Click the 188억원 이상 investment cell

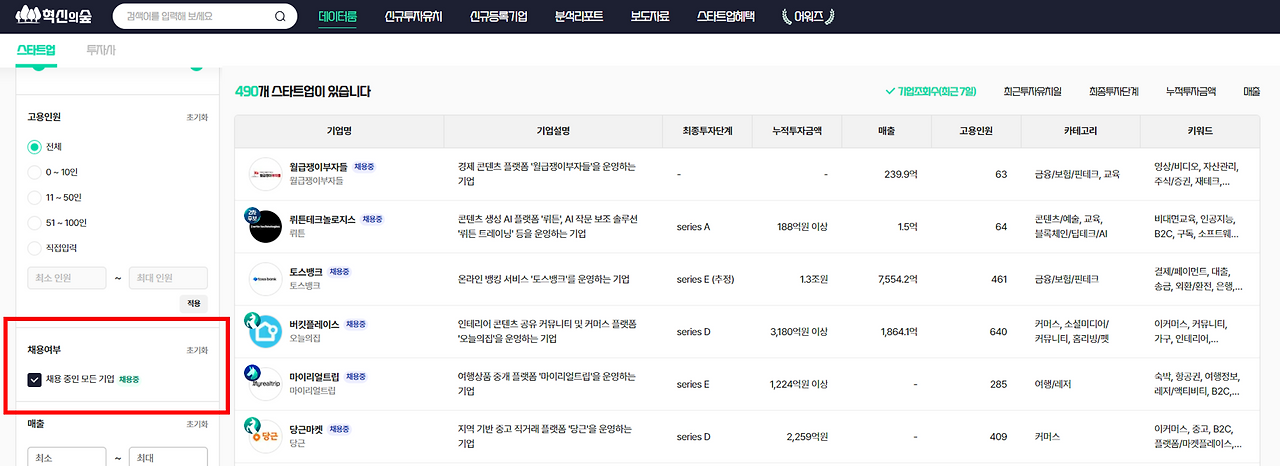803,227
